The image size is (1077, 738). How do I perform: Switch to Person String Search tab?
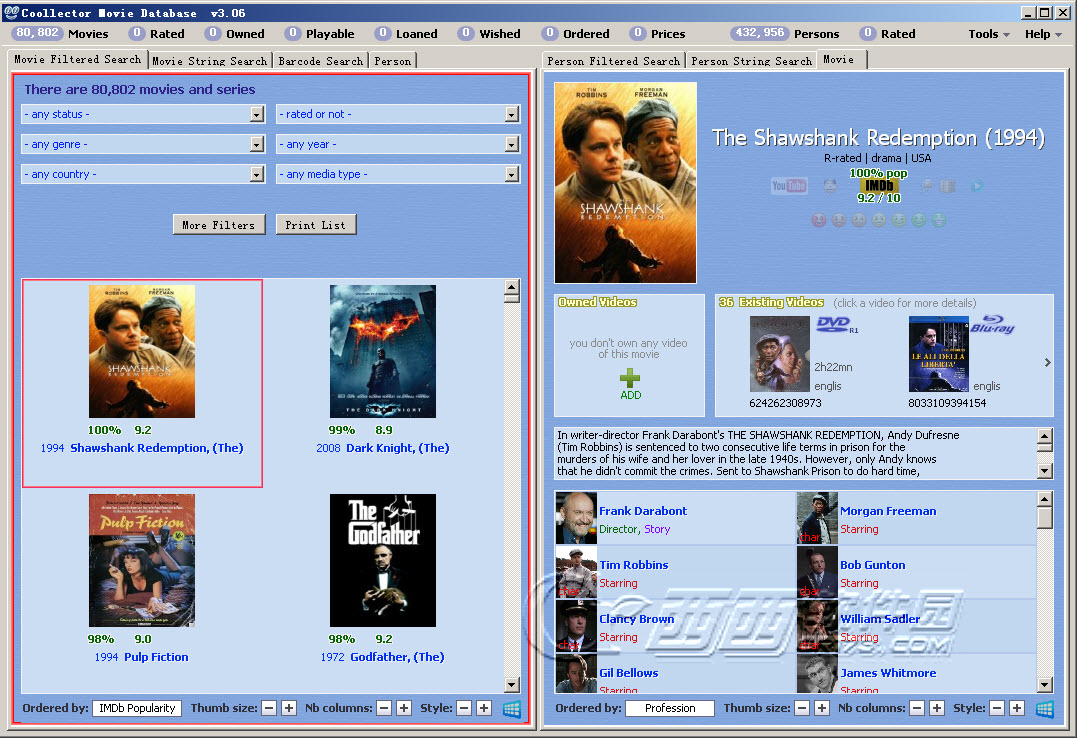(x=751, y=61)
